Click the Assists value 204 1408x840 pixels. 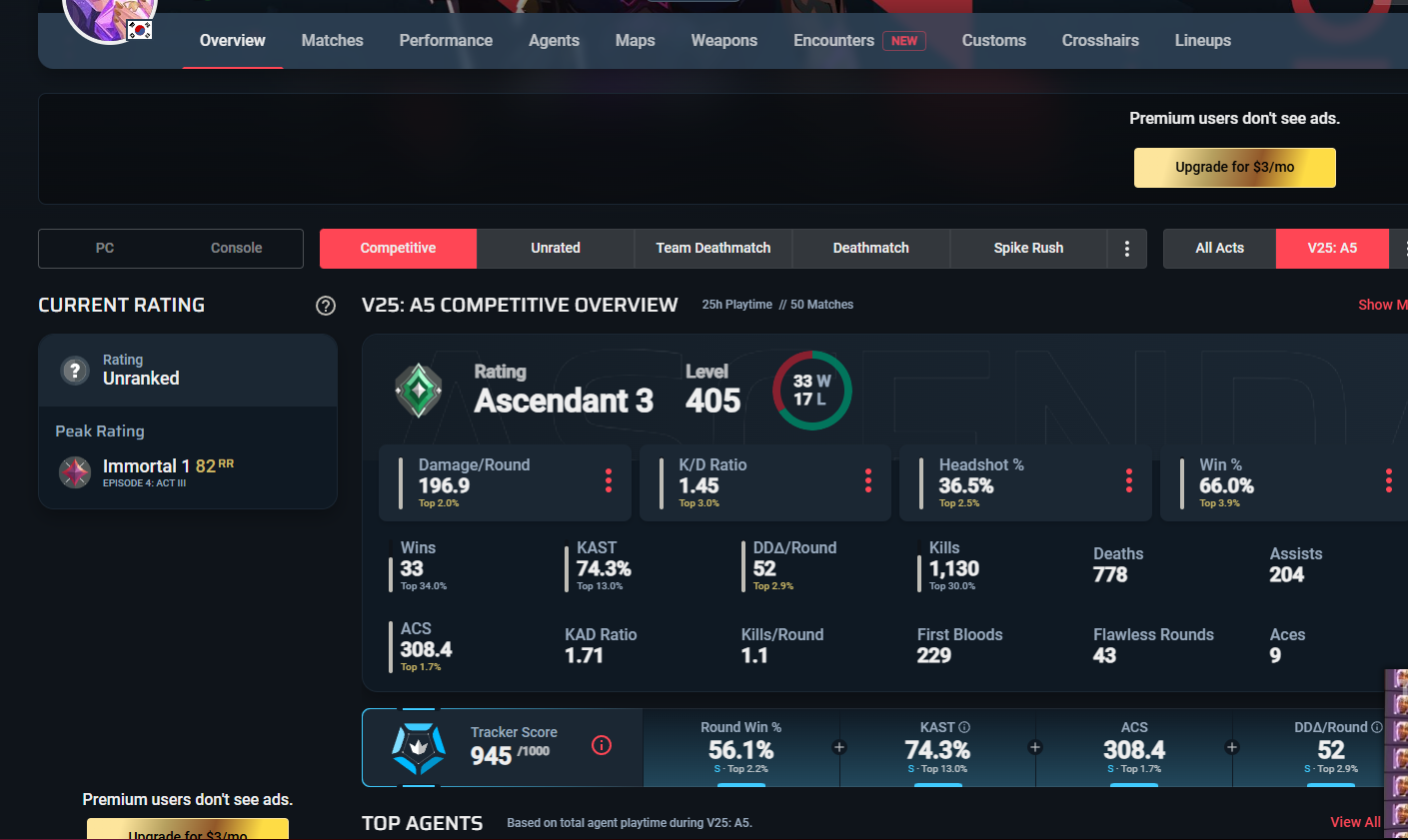click(1287, 575)
